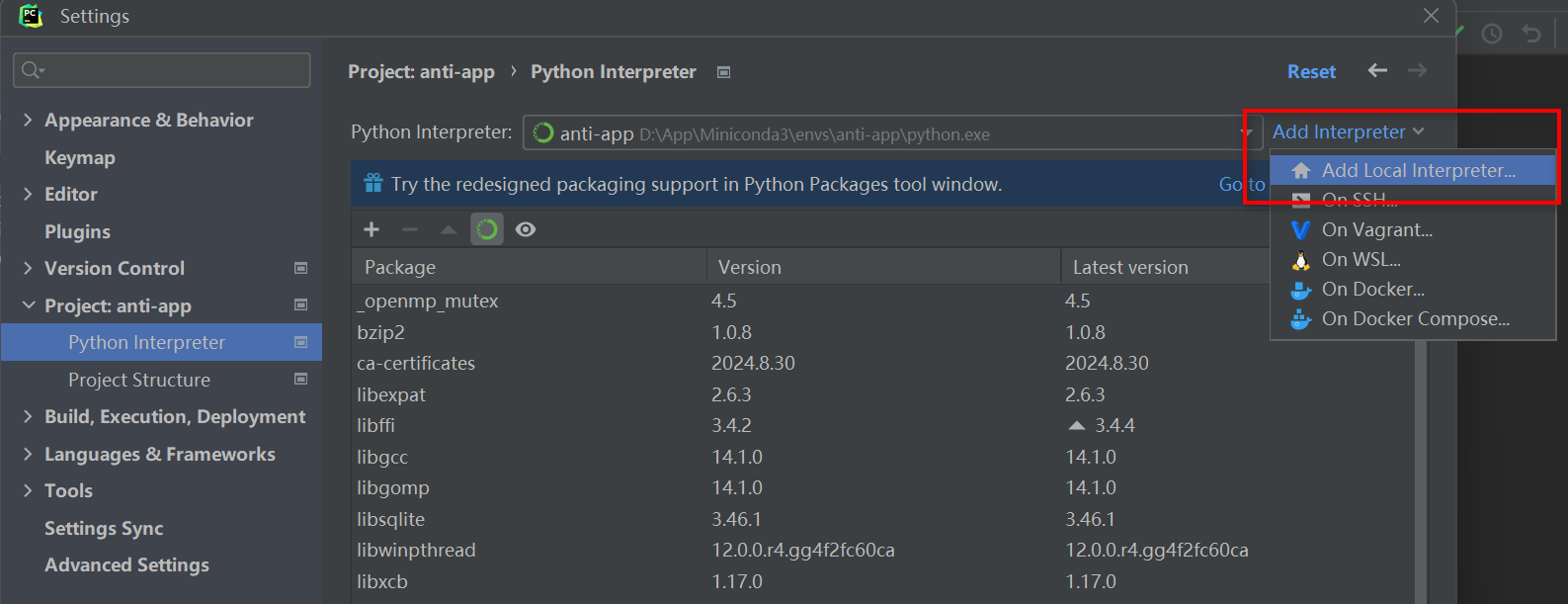Screen dimensions: 1568x604
Task: Select the libffi package row
Action: (x=375, y=425)
